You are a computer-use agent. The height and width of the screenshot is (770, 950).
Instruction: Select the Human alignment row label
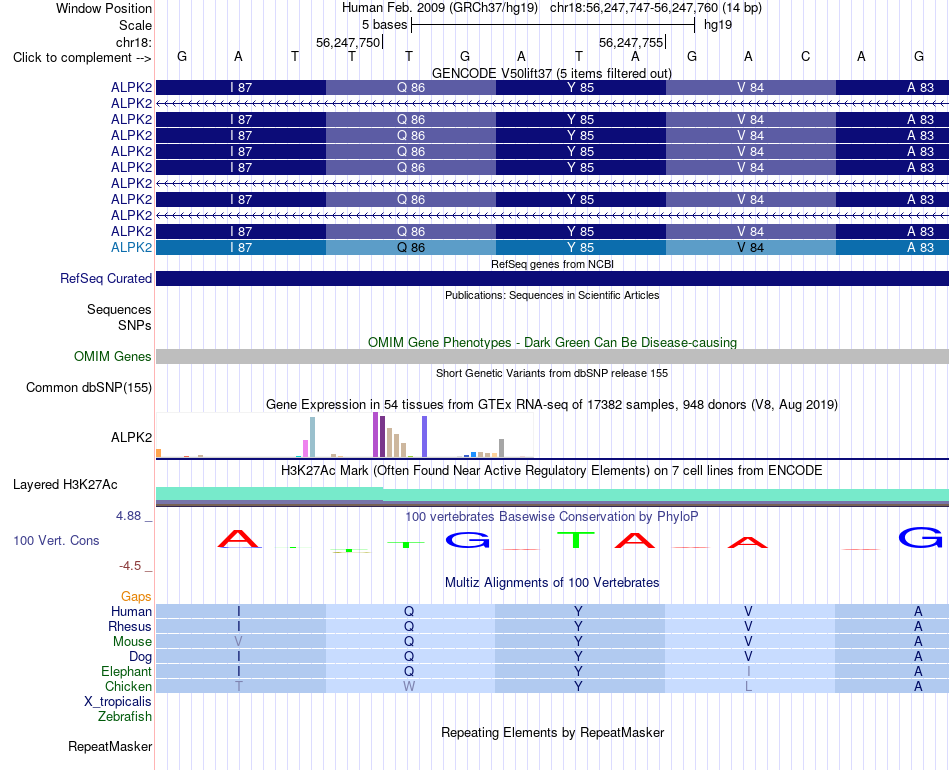coord(131,611)
